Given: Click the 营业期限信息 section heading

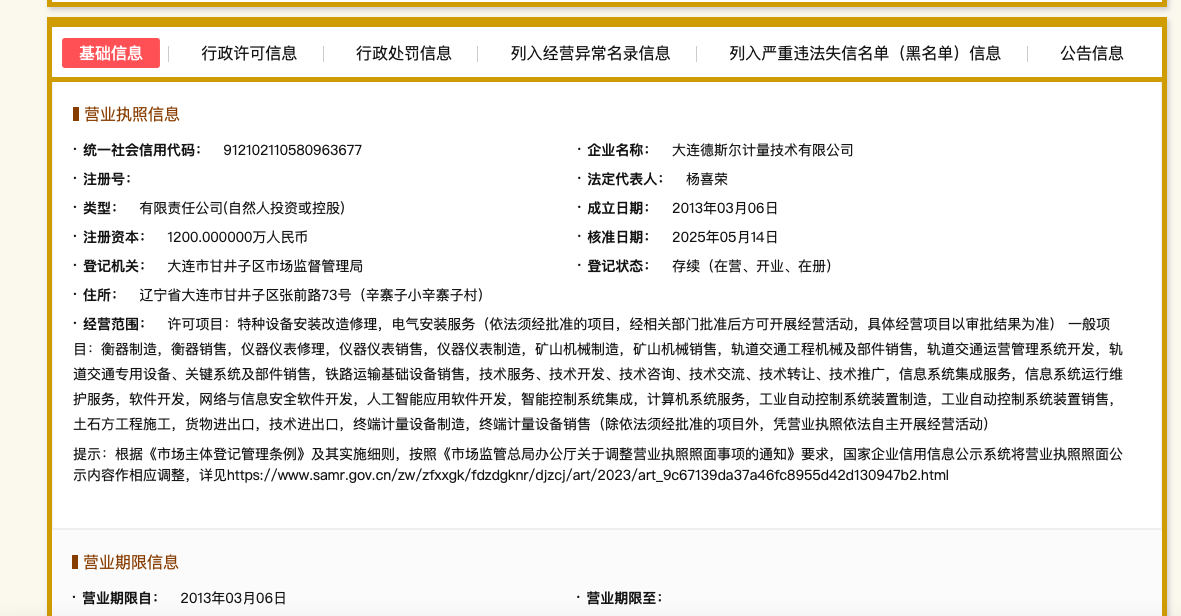Looking at the screenshot, I should click(x=130, y=563).
